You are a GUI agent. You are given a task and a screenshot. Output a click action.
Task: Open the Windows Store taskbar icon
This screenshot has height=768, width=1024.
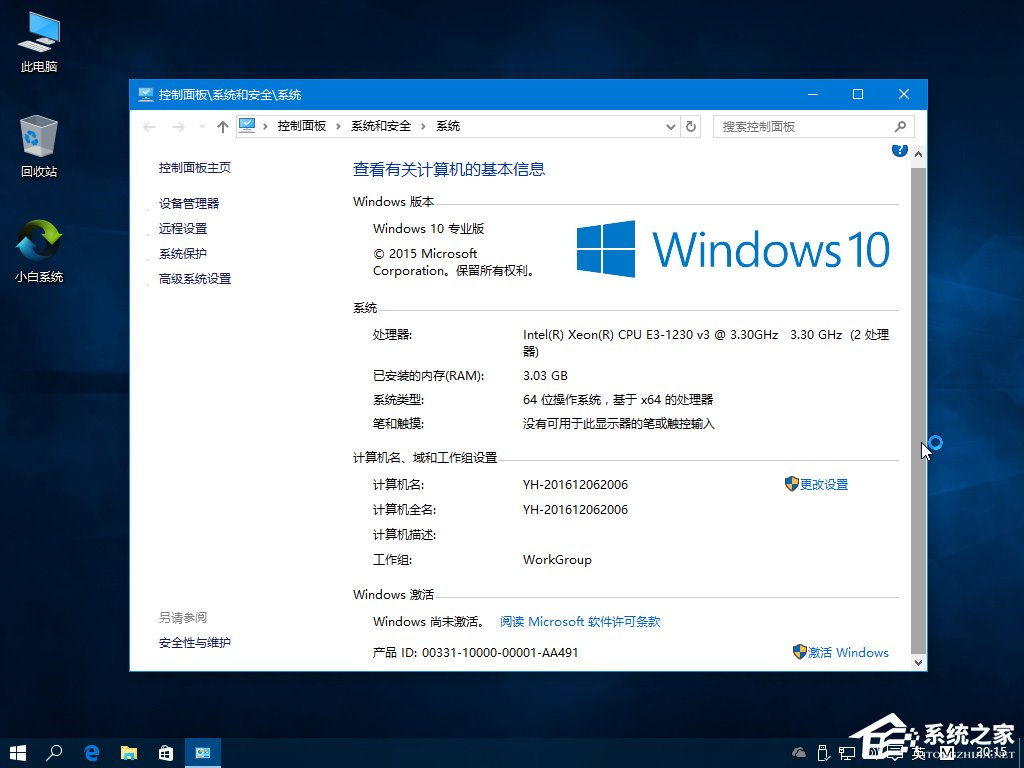[166, 752]
